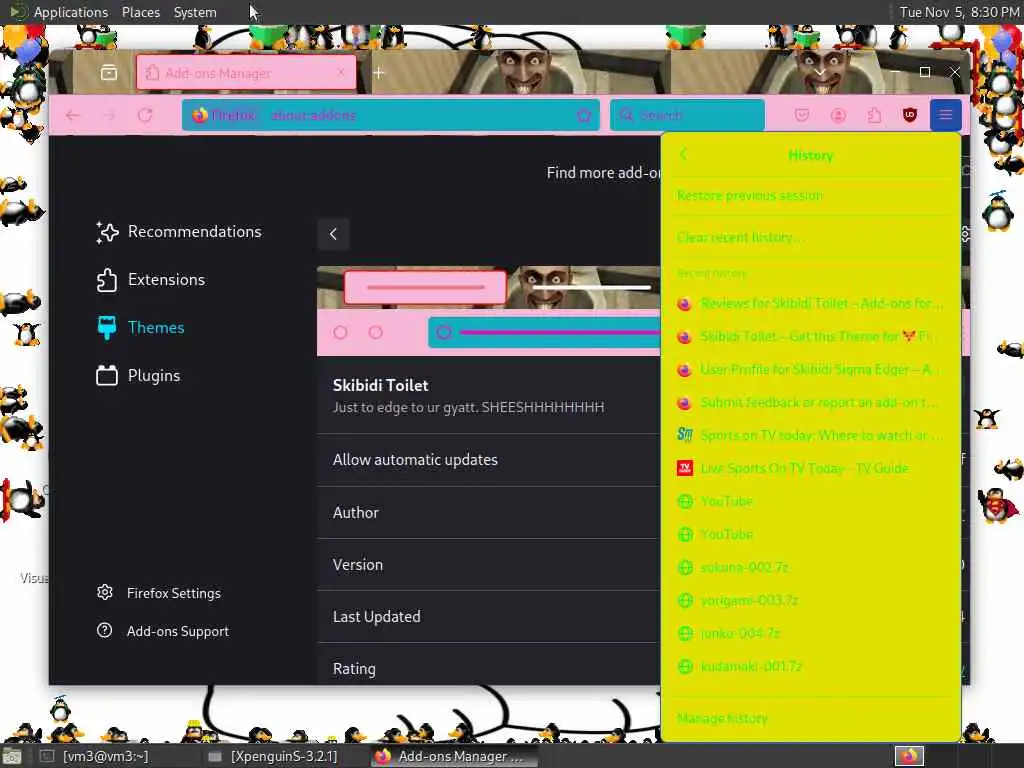Open Firefox View recent browsing icon
The width and height of the screenshot is (1024, 768).
click(x=109, y=72)
